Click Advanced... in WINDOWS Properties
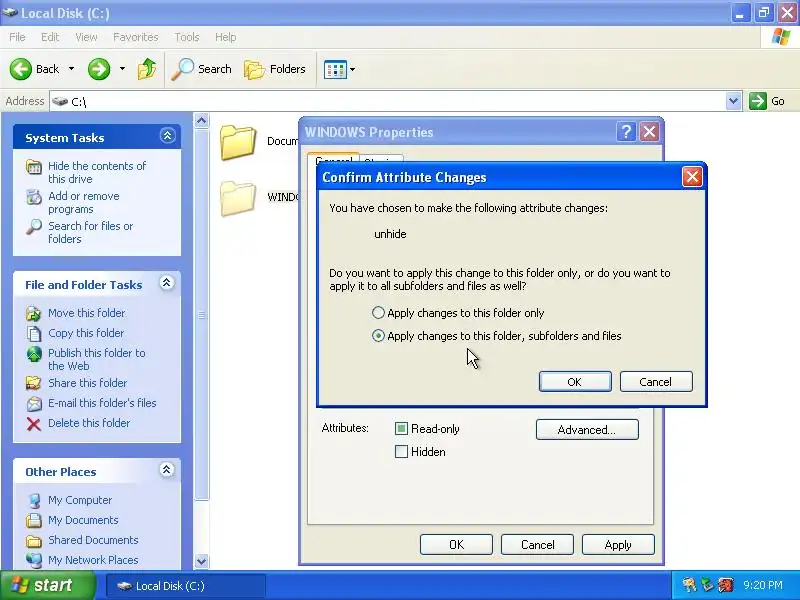Screen dimensions: 800x600 tap(587, 430)
